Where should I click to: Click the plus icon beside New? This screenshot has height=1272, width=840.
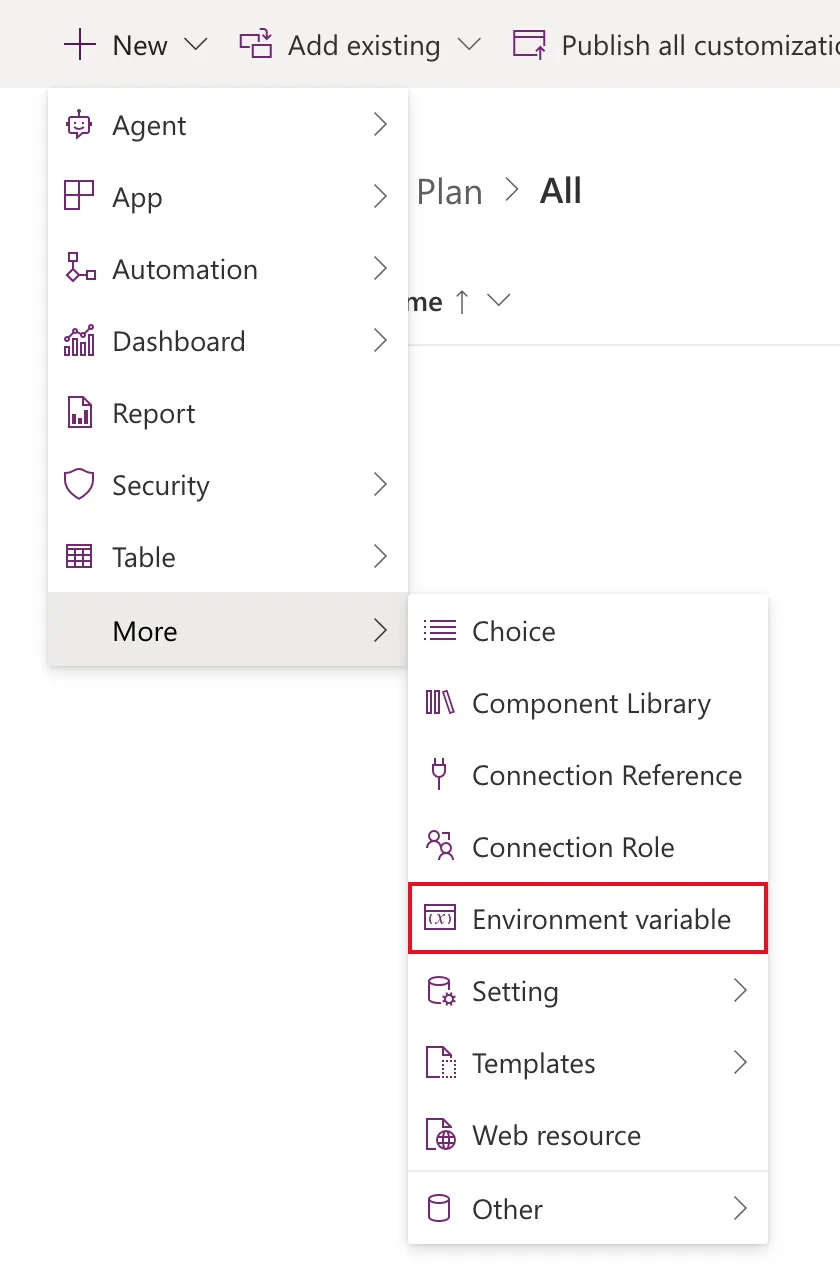tap(79, 45)
